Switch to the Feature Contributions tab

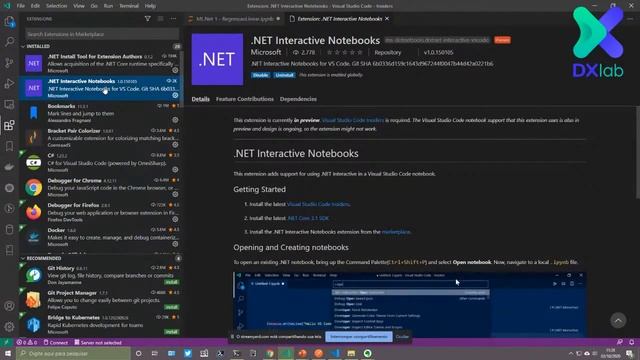click(244, 99)
